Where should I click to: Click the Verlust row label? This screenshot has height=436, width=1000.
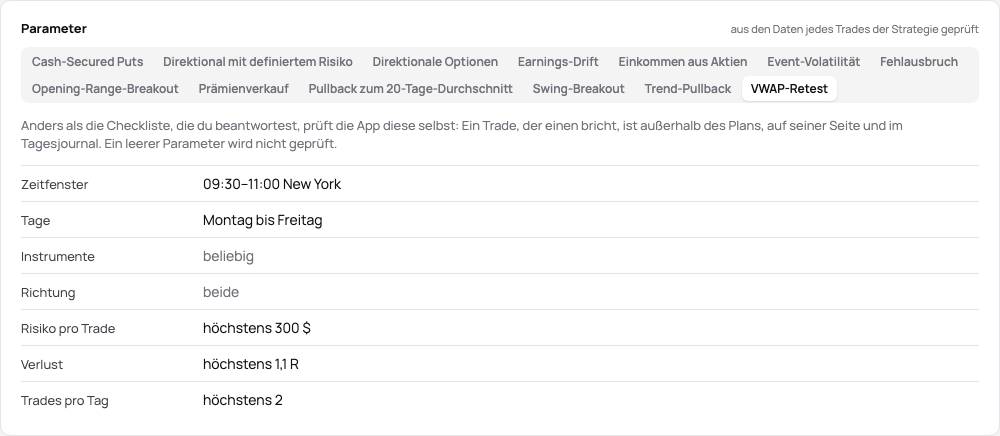(x=42, y=365)
